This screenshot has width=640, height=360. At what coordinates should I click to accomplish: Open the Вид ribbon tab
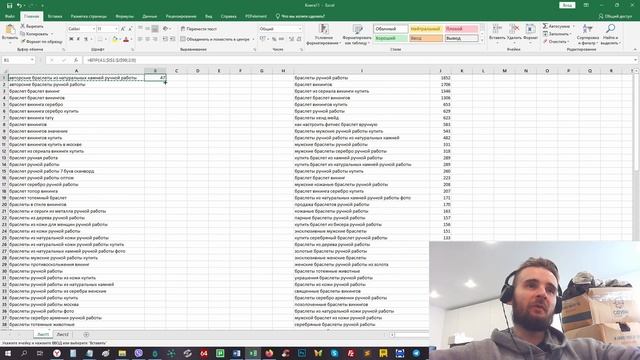coord(209,16)
